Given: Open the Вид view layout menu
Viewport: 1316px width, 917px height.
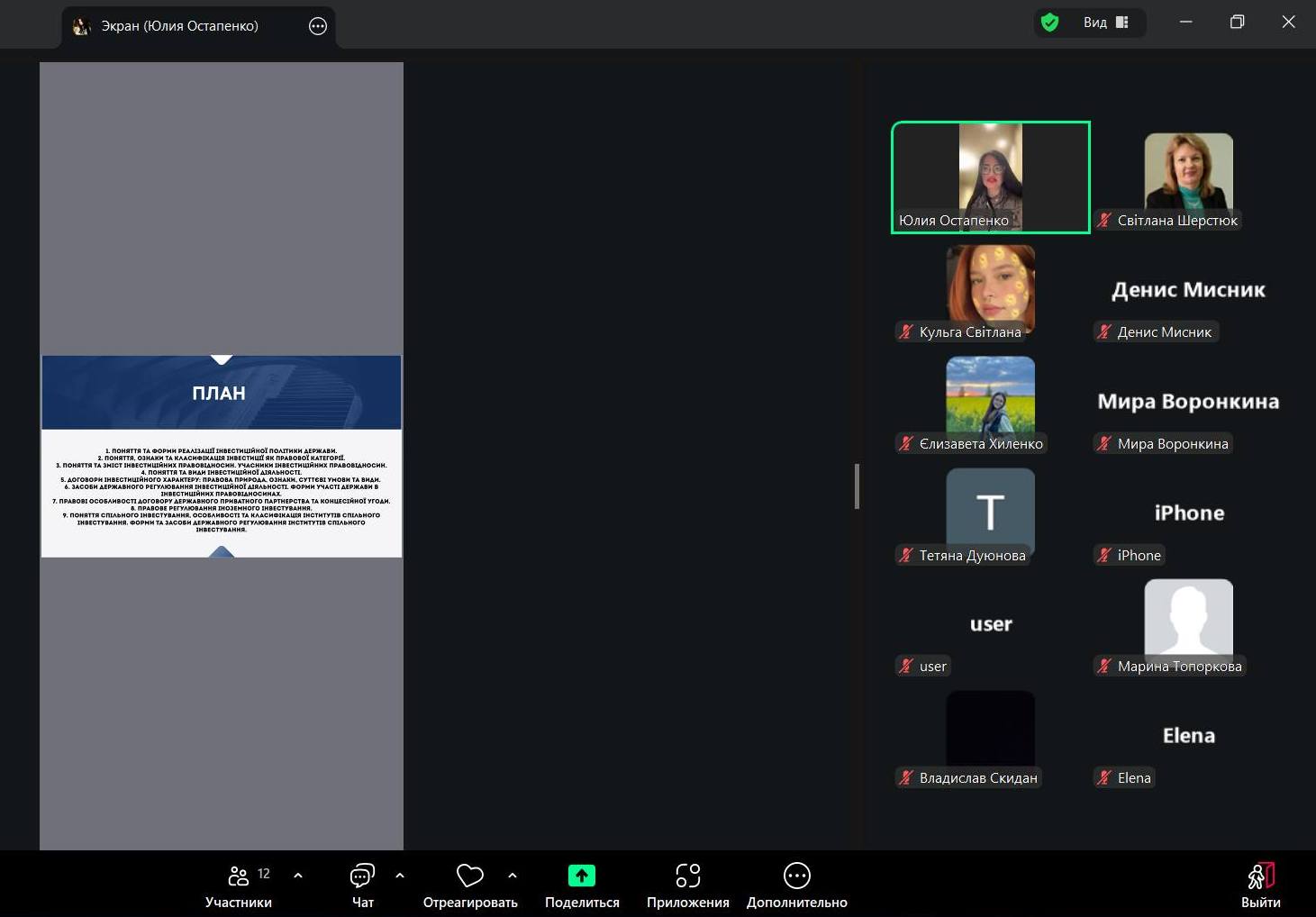Looking at the screenshot, I should click(1105, 23).
